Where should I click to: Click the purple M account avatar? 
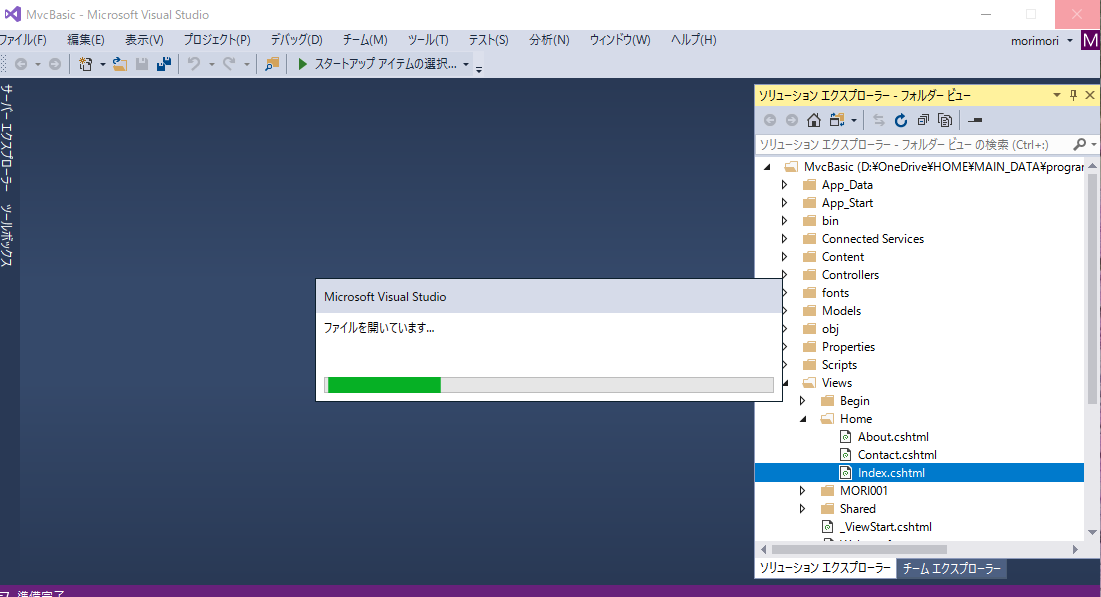[1090, 41]
